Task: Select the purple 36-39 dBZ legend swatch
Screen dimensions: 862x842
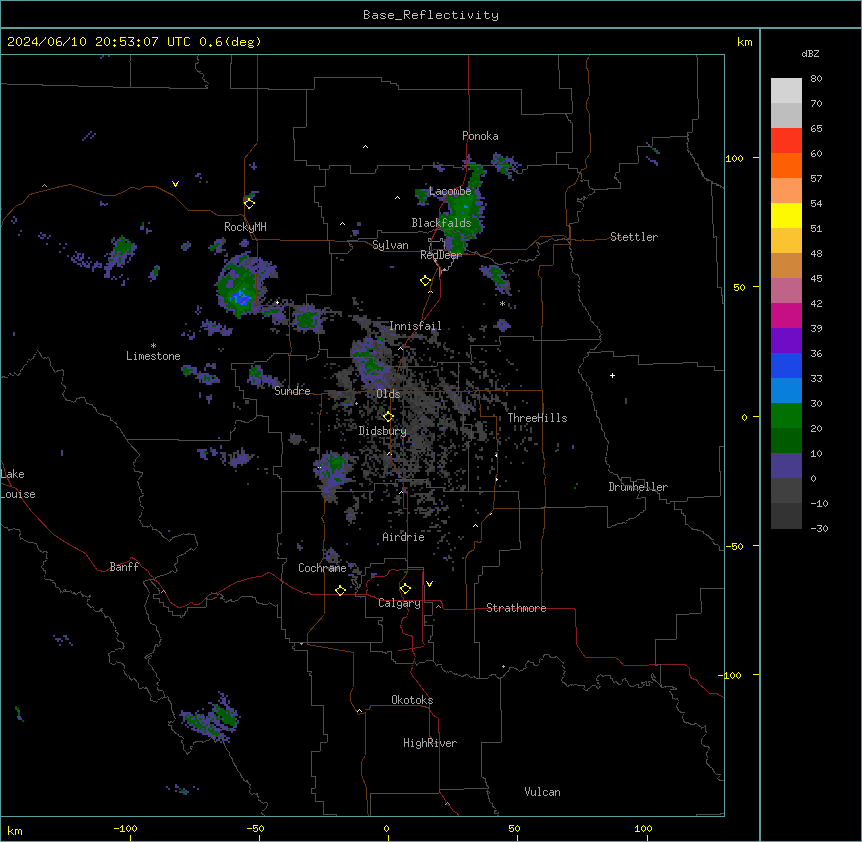Action: coord(786,341)
